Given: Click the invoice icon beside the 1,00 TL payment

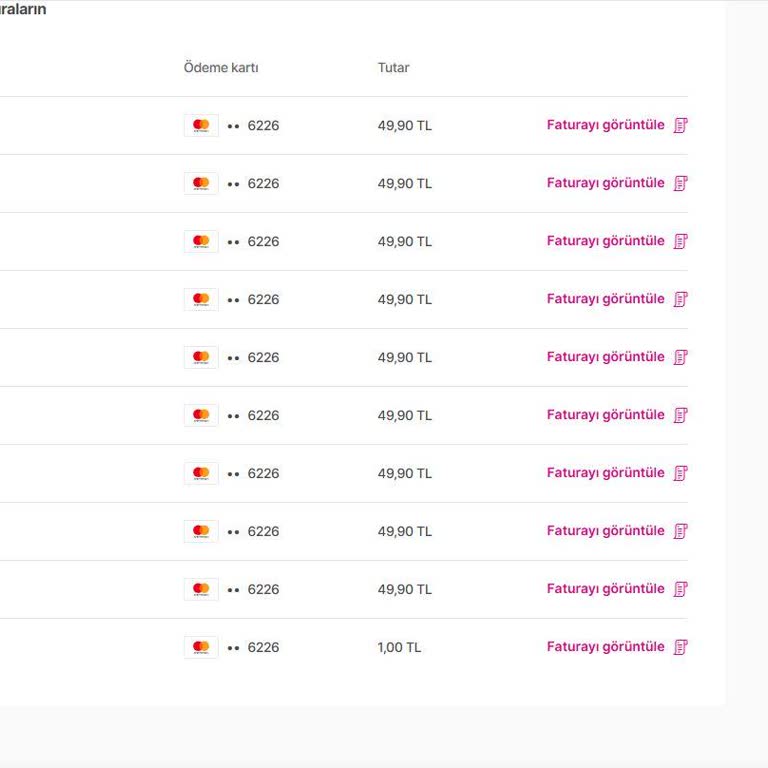Looking at the screenshot, I should pos(681,647).
